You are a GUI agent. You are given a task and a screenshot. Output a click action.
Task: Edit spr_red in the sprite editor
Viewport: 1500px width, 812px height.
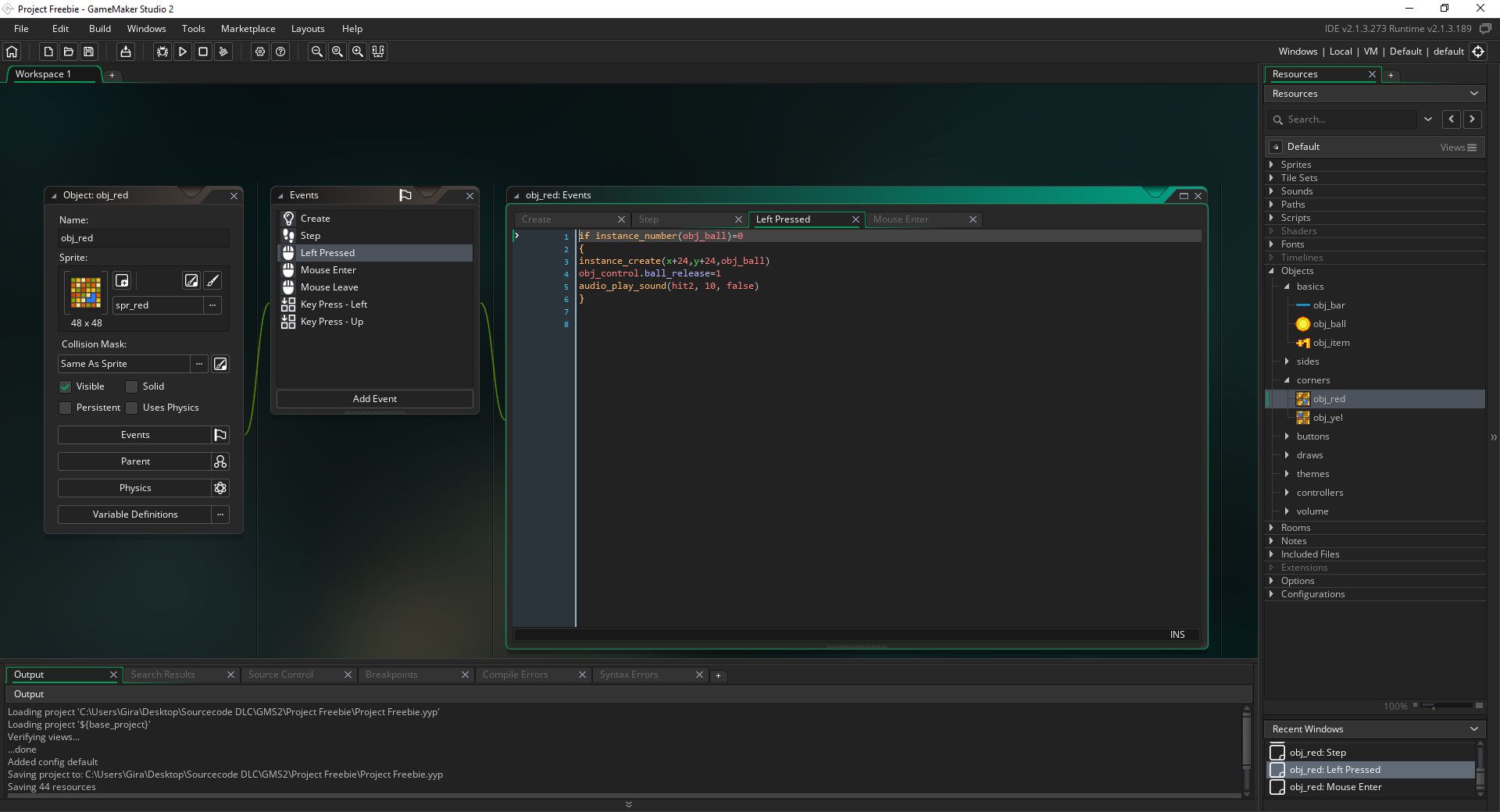click(191, 281)
